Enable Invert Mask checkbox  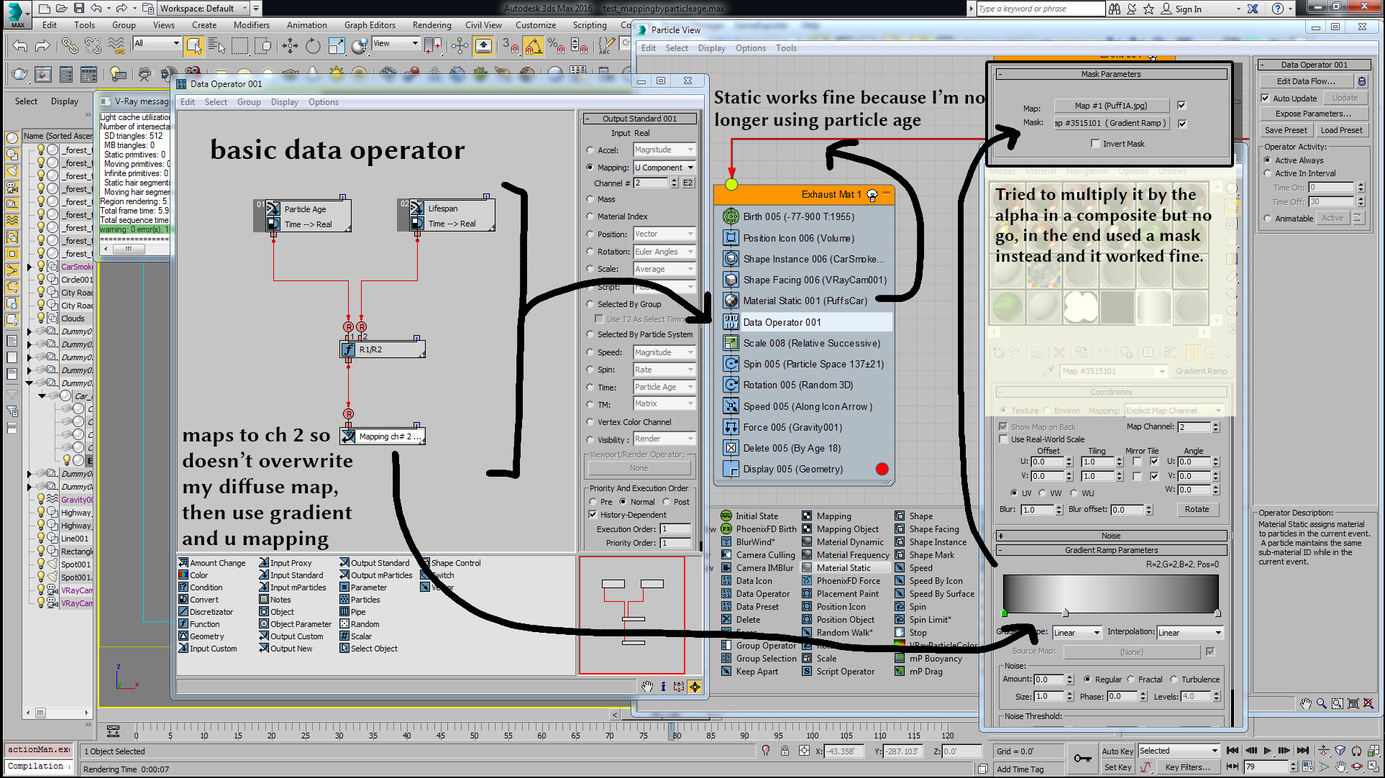coord(1095,144)
